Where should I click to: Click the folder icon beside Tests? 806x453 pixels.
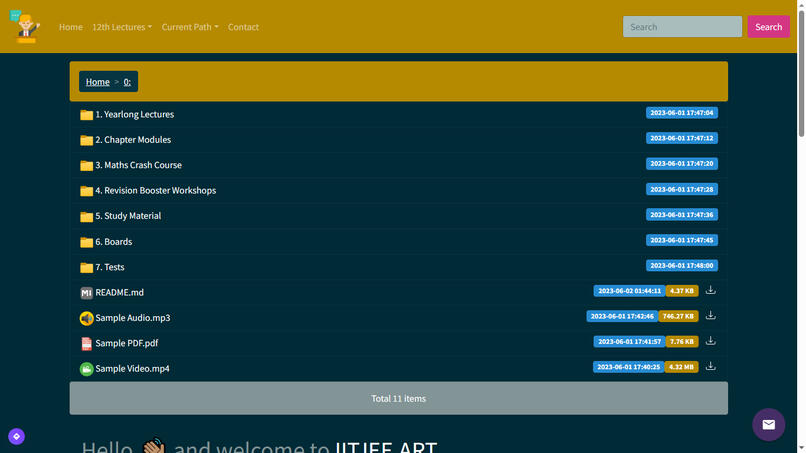(86, 267)
